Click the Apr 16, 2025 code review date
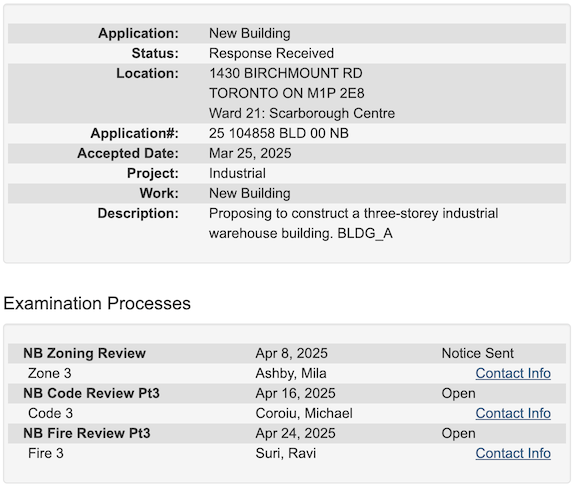574x488 pixels. click(295, 393)
